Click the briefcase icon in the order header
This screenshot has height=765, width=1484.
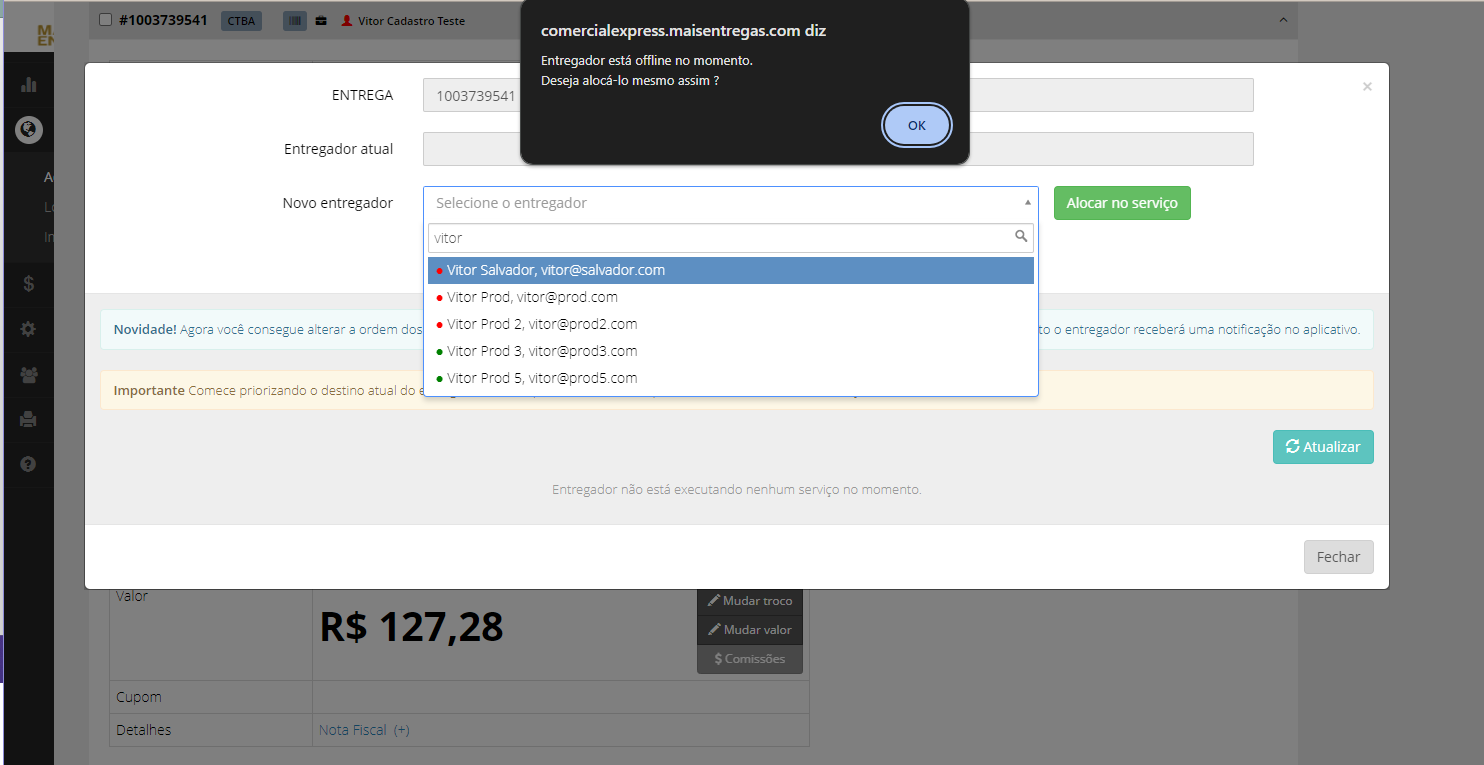pos(321,20)
